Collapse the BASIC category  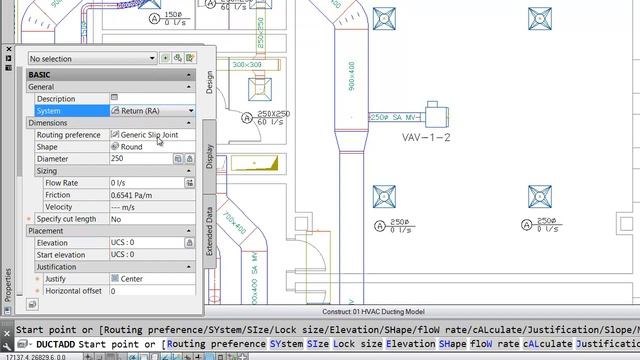pyautogui.click(x=189, y=75)
